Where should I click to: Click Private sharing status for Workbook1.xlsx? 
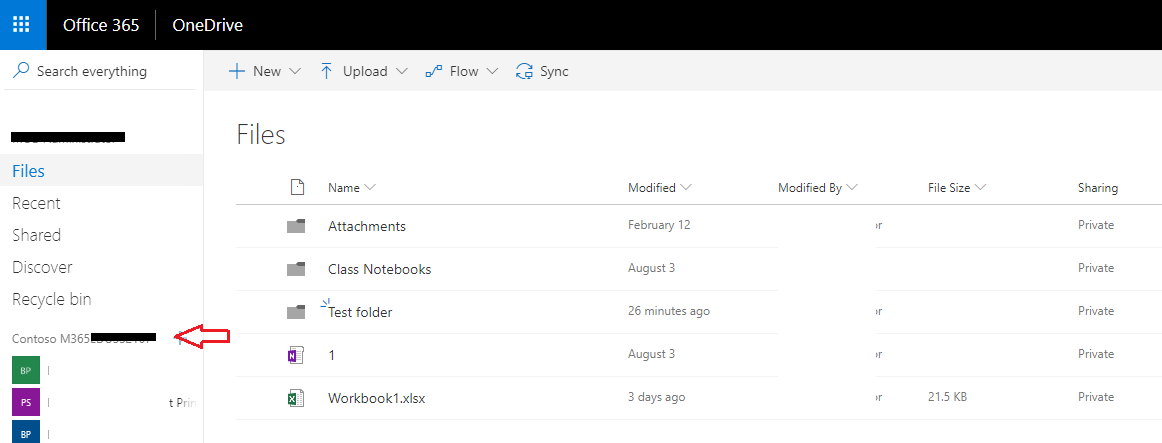[1095, 396]
